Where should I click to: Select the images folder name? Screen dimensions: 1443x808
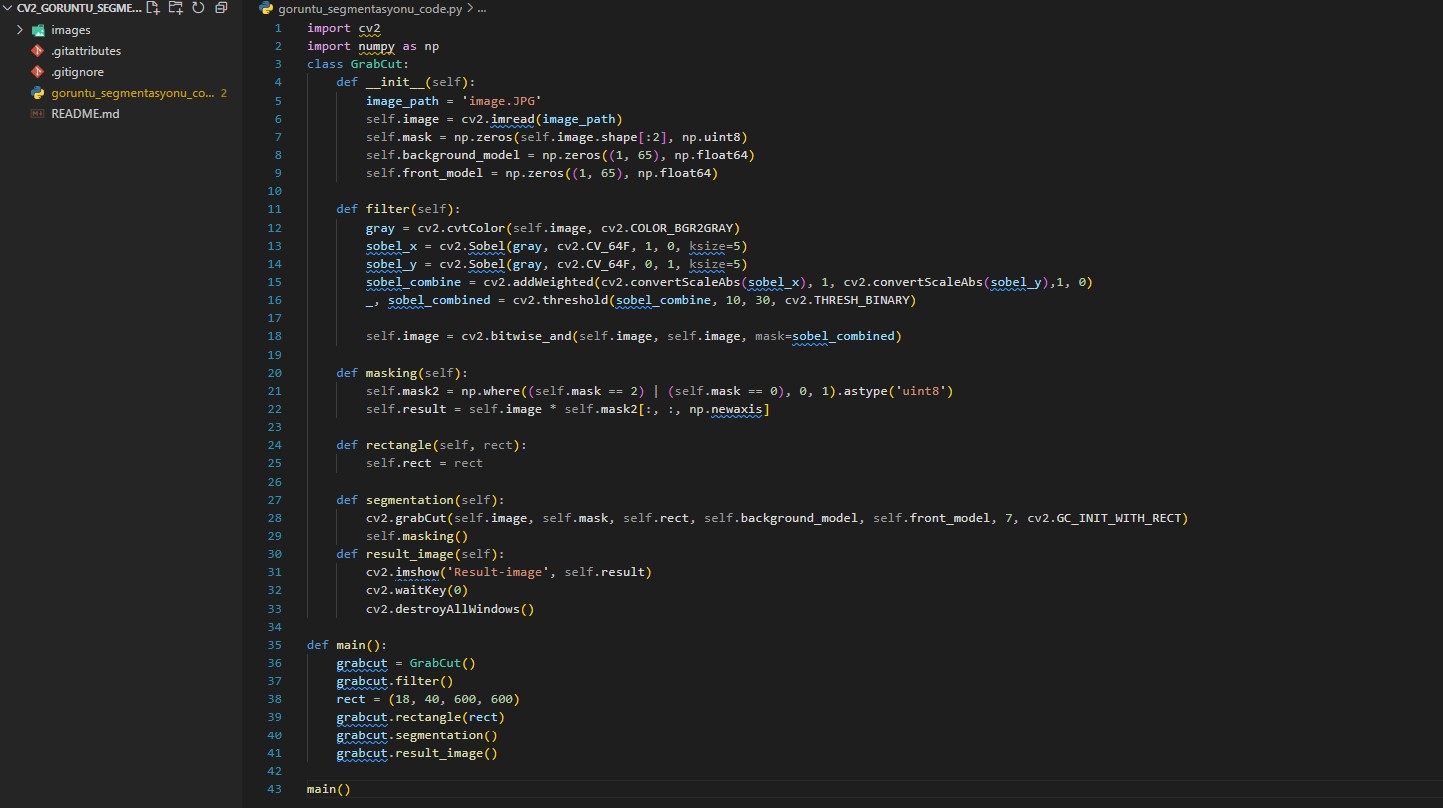coord(70,30)
